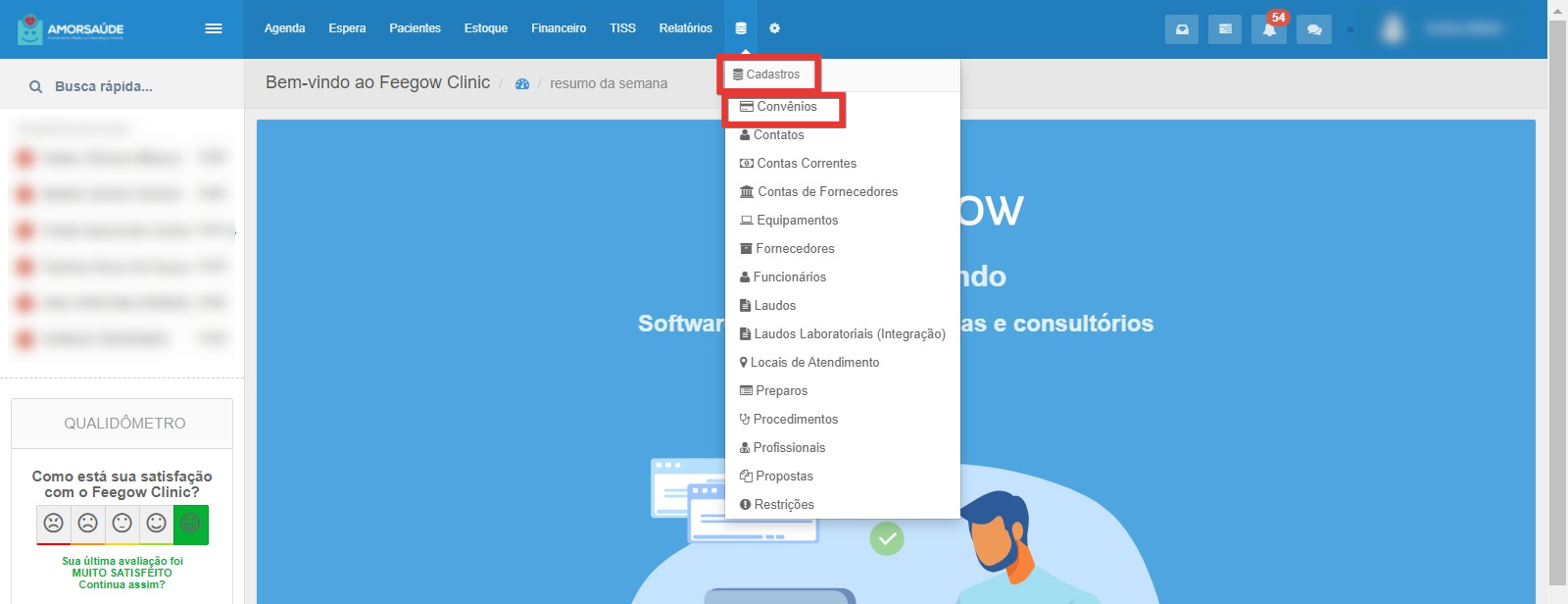
Task: Click the page scrollbar up arrow
Action: point(1557,9)
